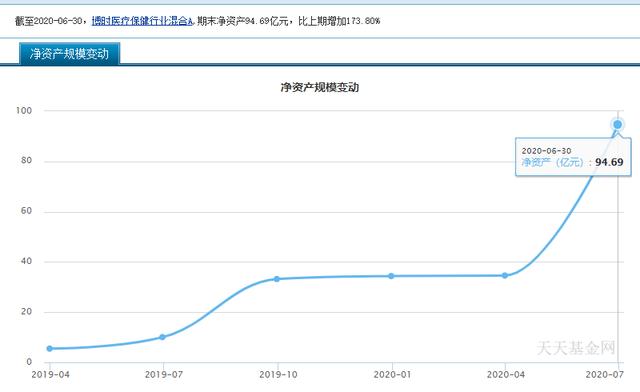The width and height of the screenshot is (640, 392).
Task: Click the highlighted 2020-06-30 data point
Action: point(618,124)
